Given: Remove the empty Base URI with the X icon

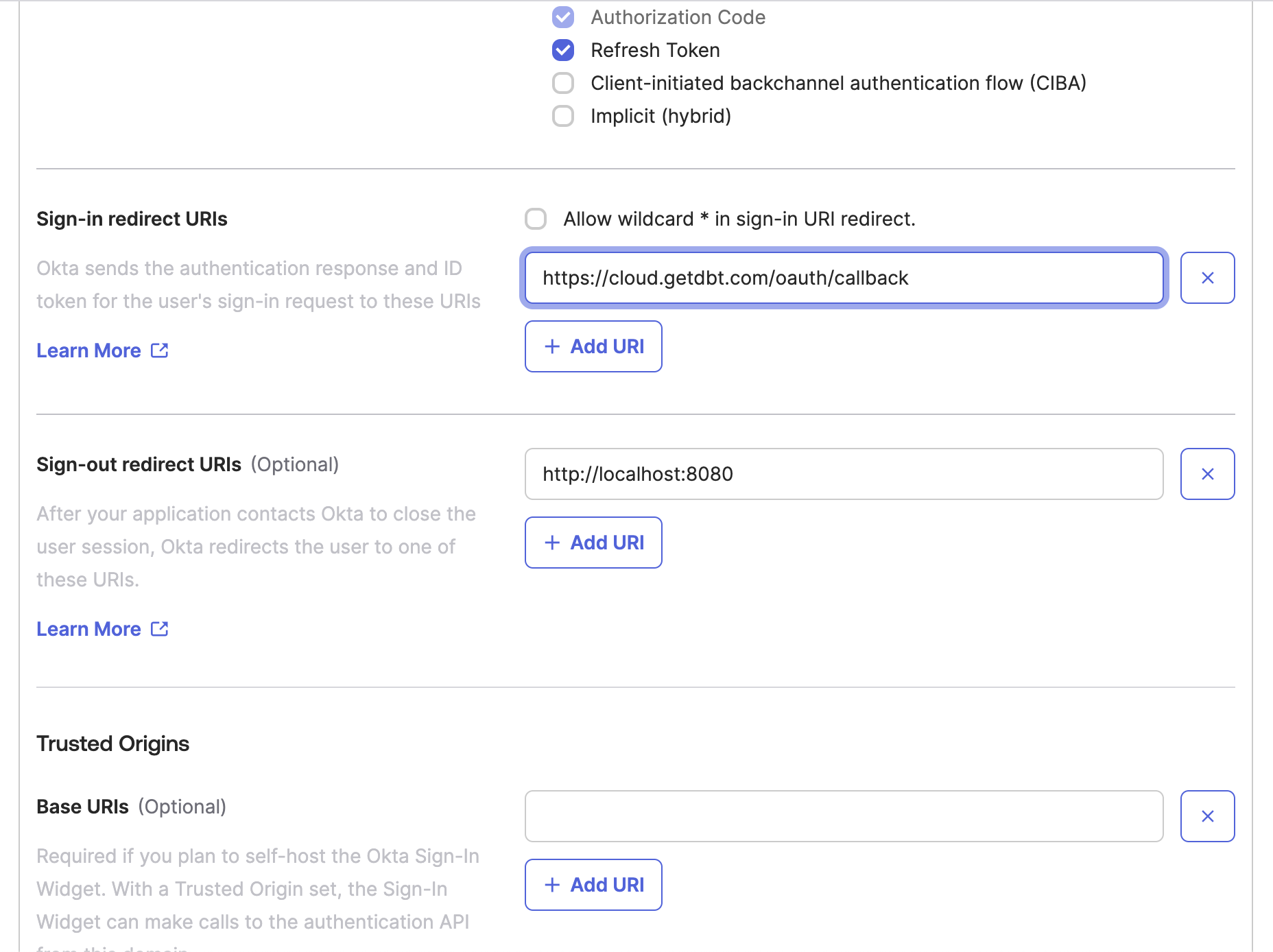Looking at the screenshot, I should tap(1207, 816).
